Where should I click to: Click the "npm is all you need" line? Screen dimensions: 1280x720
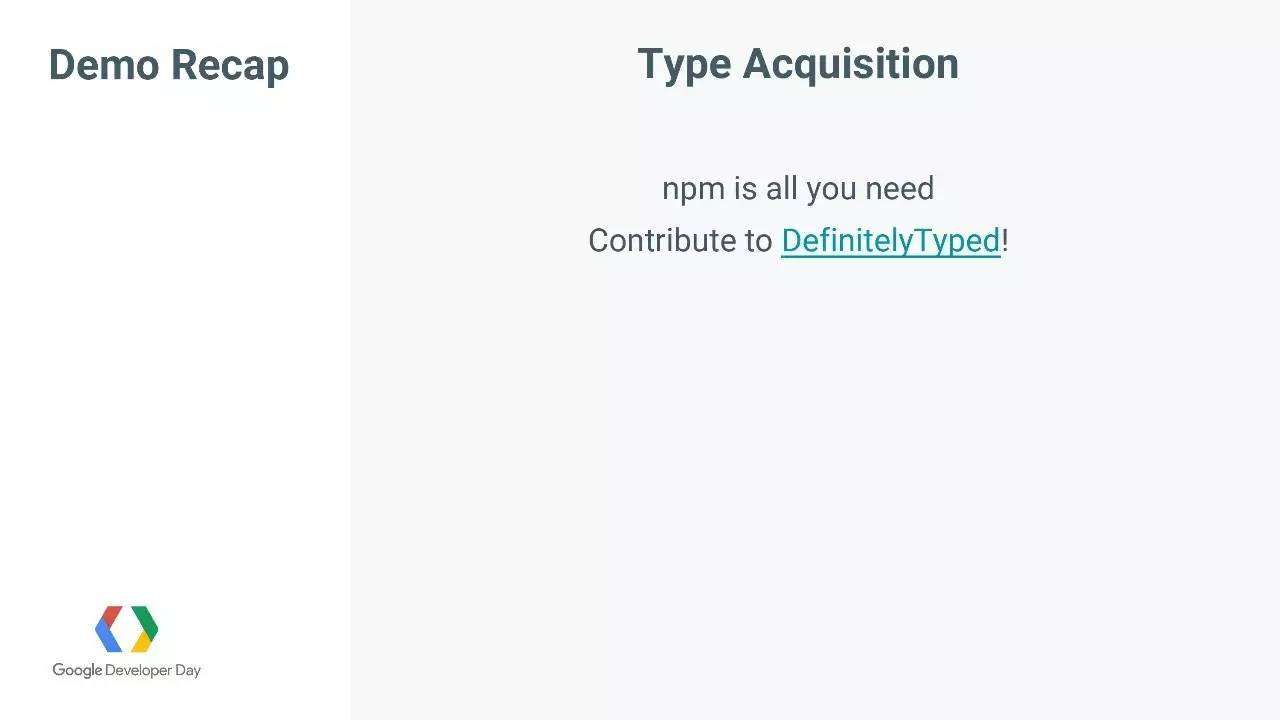[798, 188]
